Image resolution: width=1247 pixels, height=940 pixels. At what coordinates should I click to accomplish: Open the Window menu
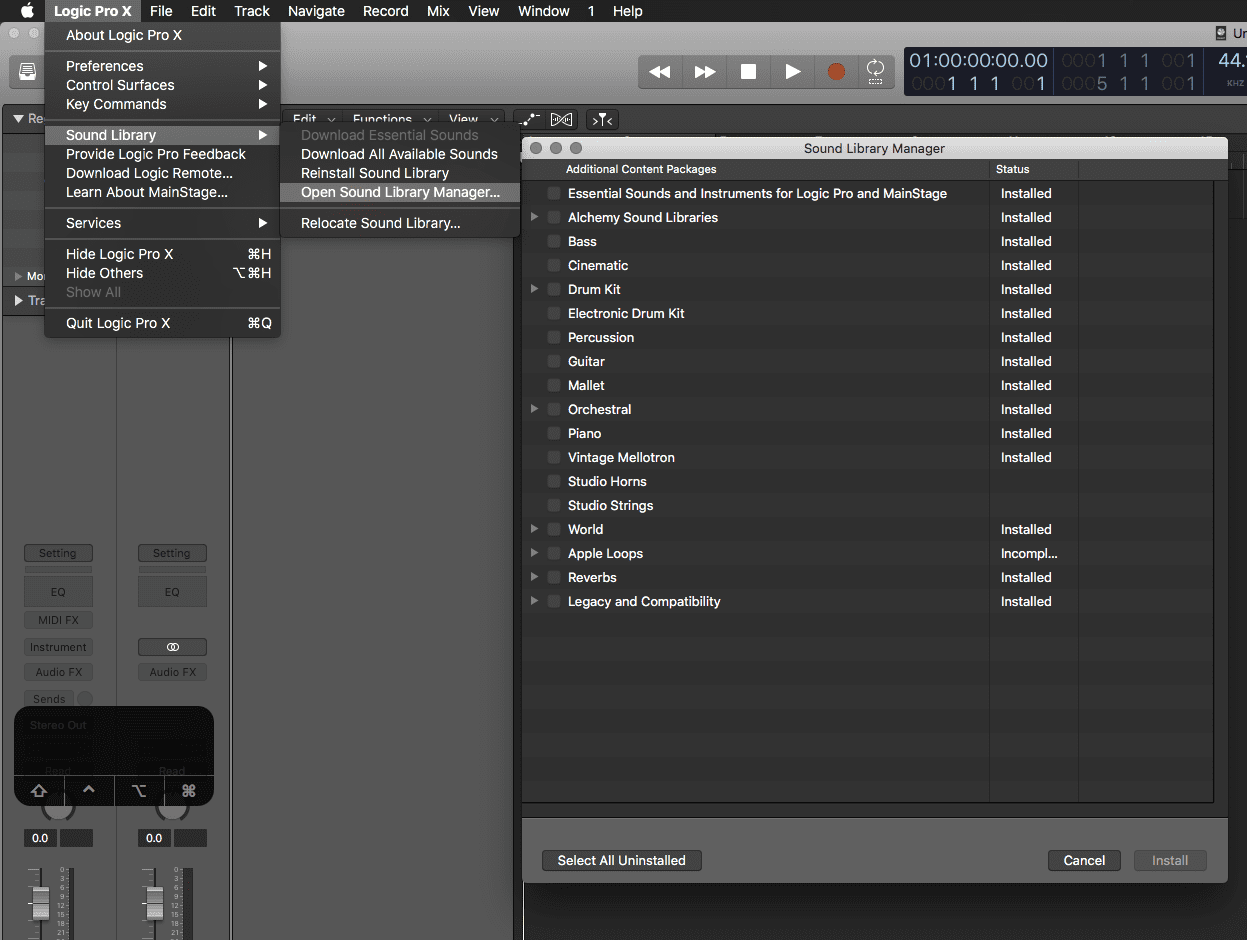point(544,11)
